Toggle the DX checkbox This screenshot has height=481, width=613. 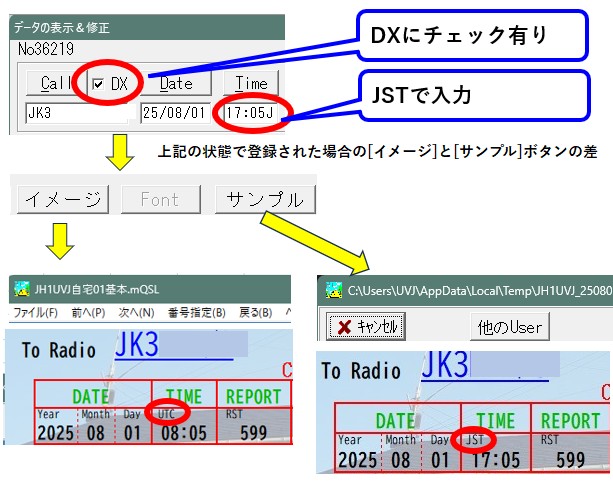point(98,83)
